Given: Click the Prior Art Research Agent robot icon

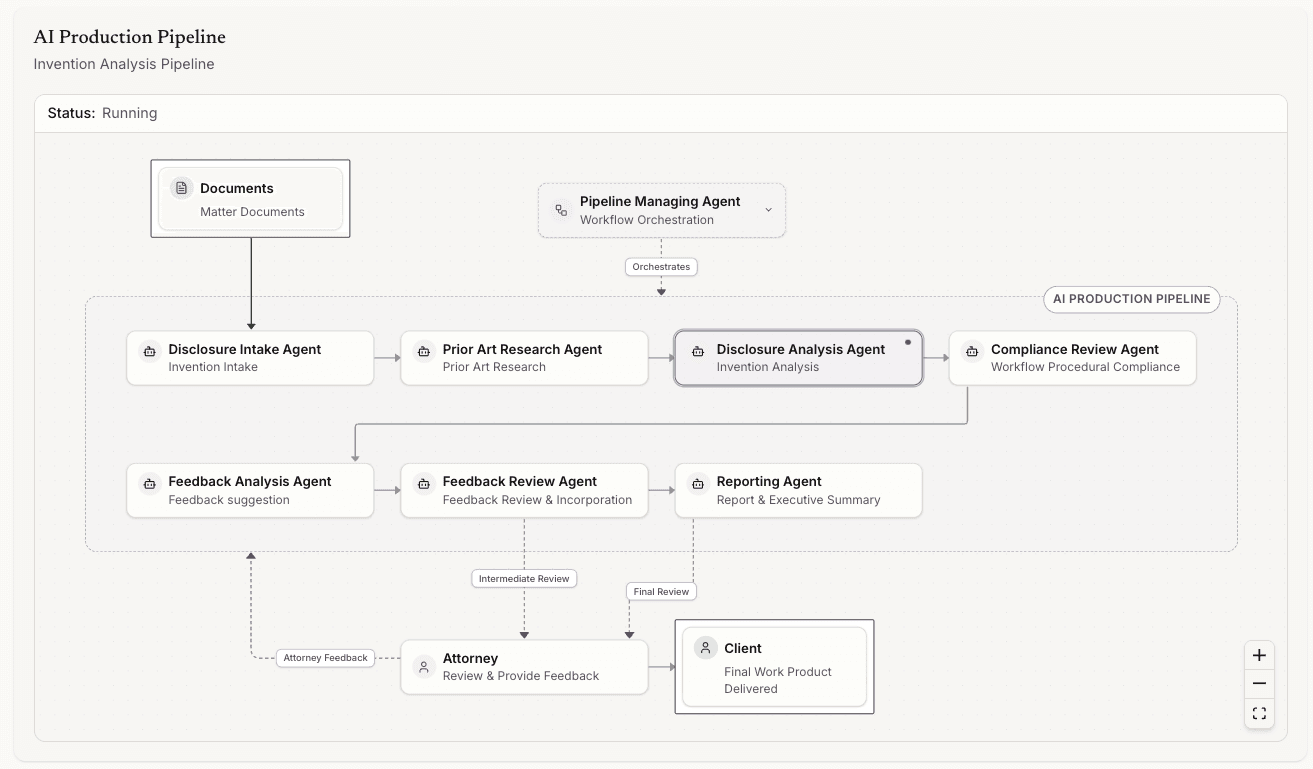Looking at the screenshot, I should (424, 351).
